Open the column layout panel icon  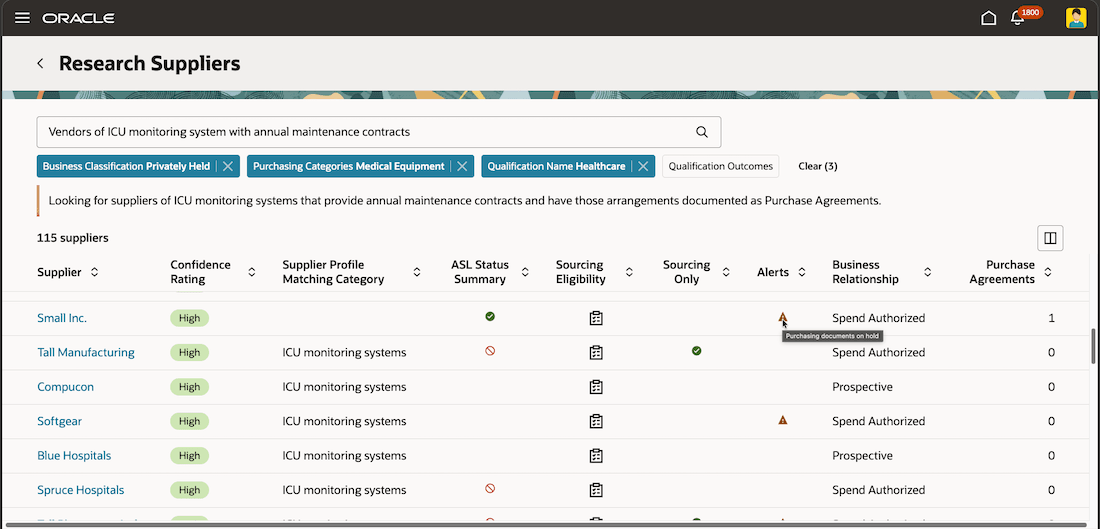point(1050,238)
